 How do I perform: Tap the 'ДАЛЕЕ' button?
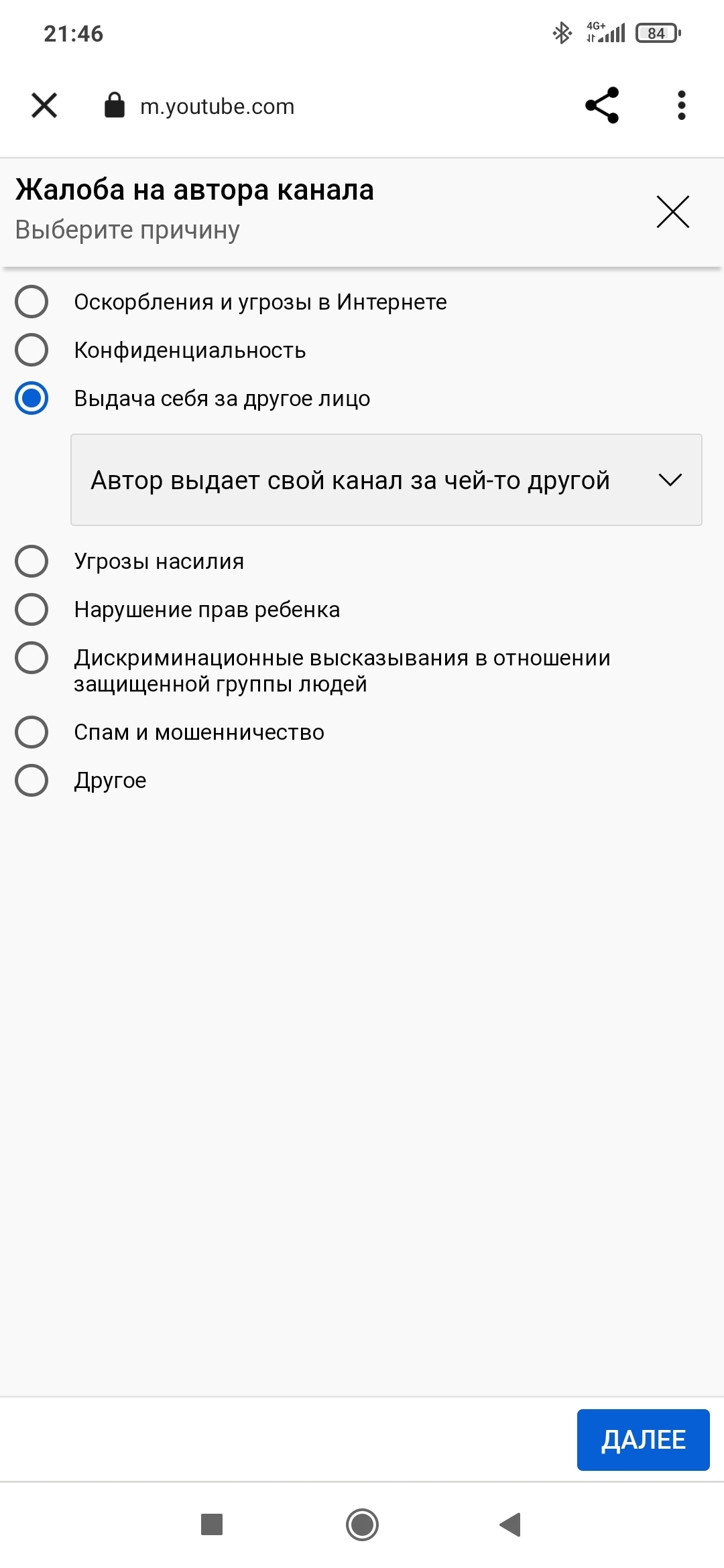click(643, 1439)
